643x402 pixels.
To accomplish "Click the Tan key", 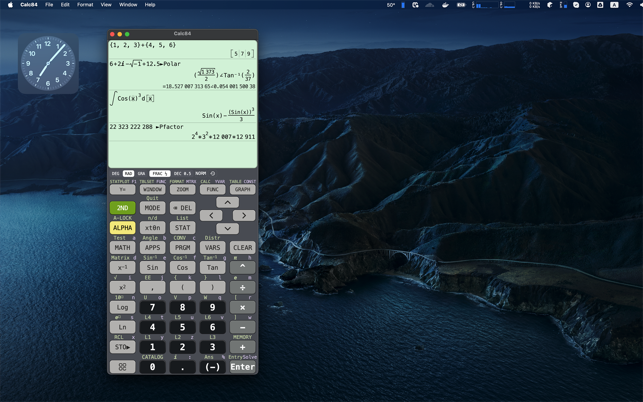I will (x=212, y=267).
